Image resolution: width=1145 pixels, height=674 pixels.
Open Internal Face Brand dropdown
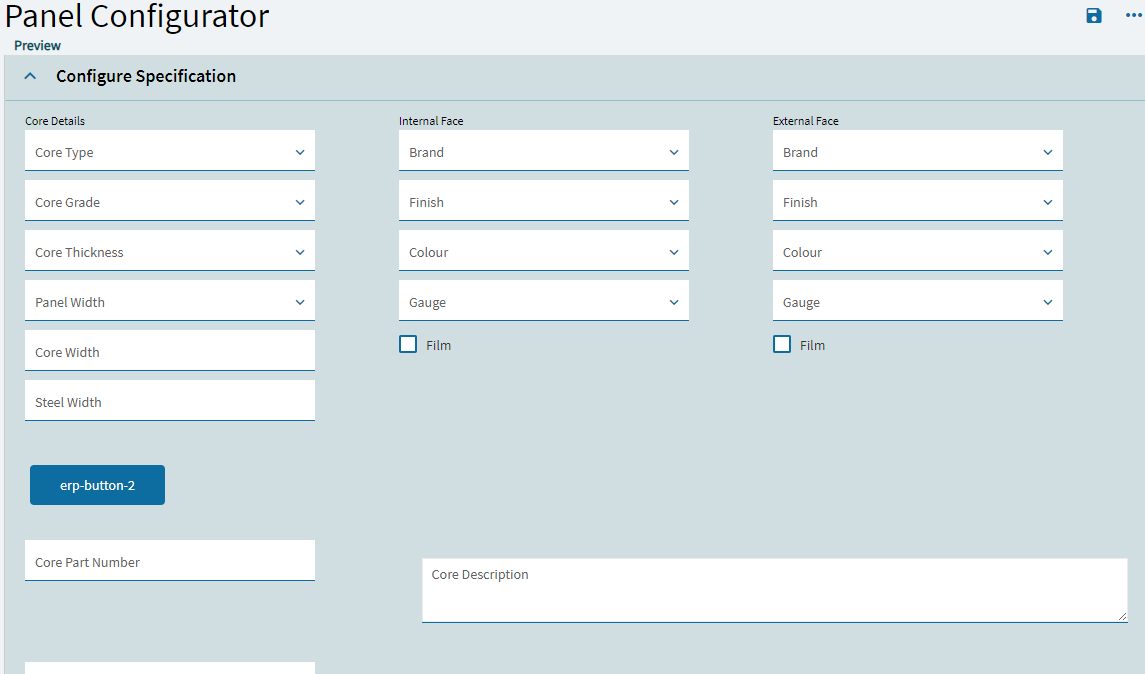(543, 151)
